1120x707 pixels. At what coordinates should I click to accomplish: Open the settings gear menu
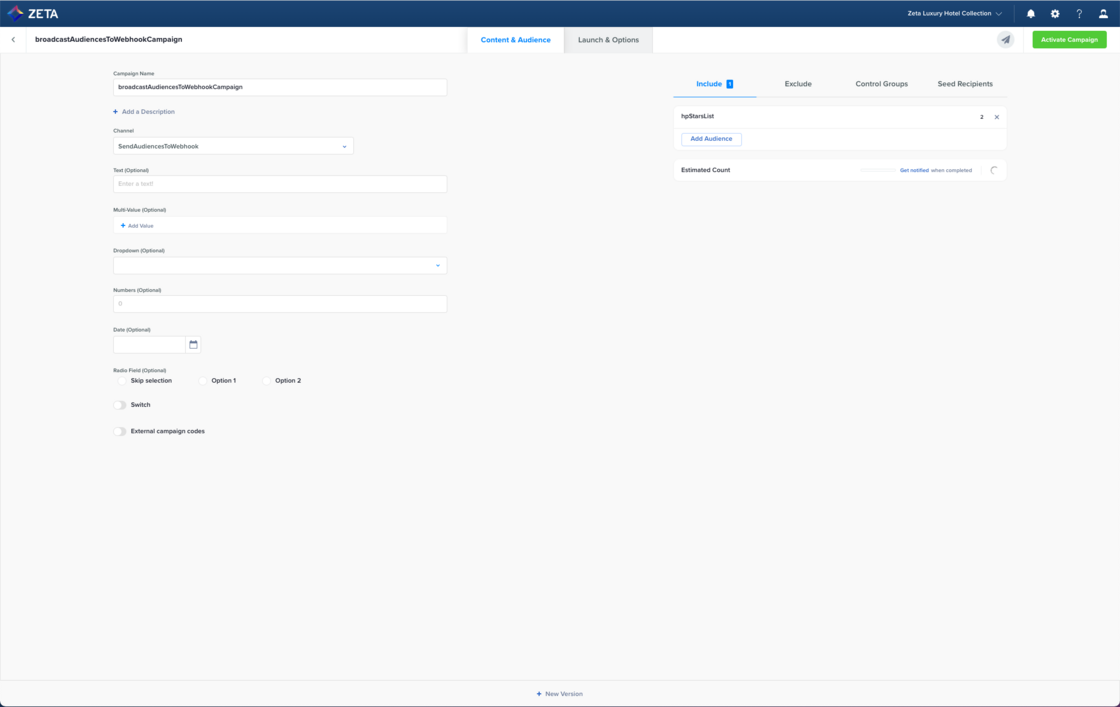[x=1055, y=14]
